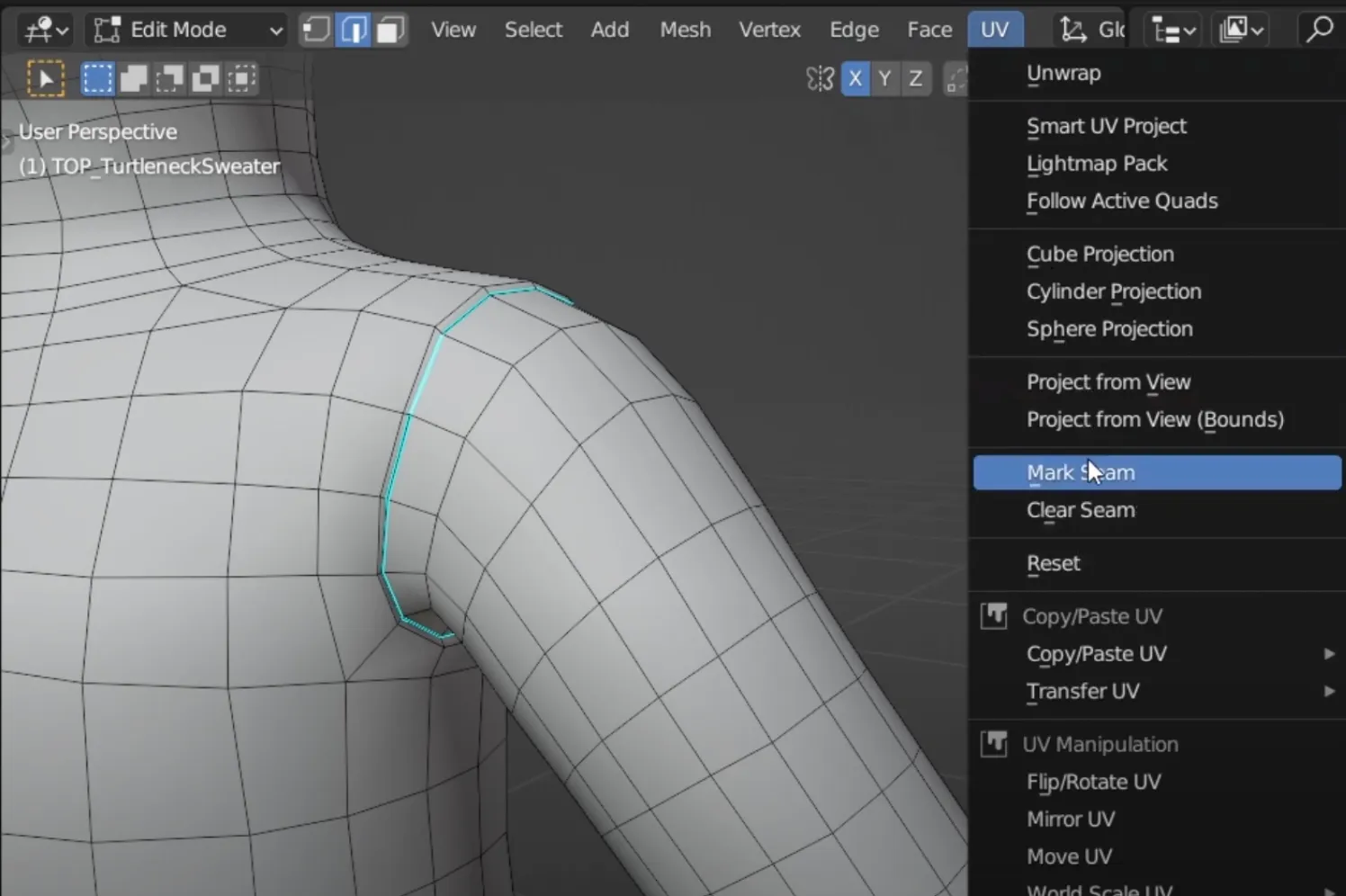Open the 3D Viewport editor type selector
1346x896 pixels.
47,30
